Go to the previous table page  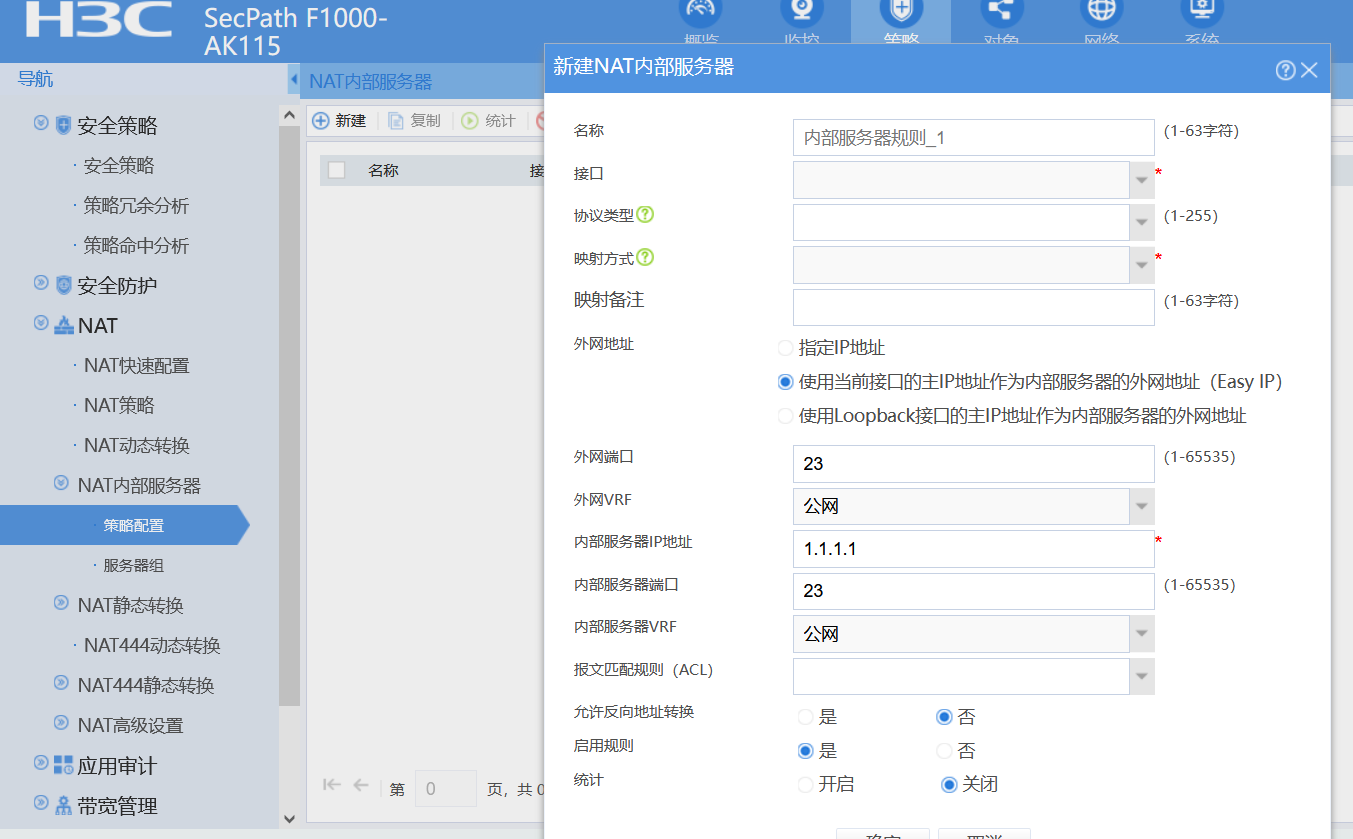point(361,785)
